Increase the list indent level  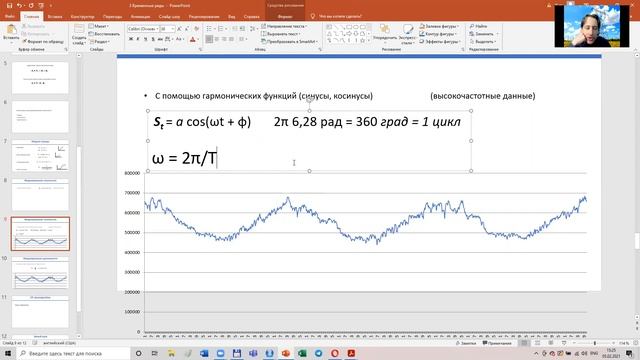242,29
